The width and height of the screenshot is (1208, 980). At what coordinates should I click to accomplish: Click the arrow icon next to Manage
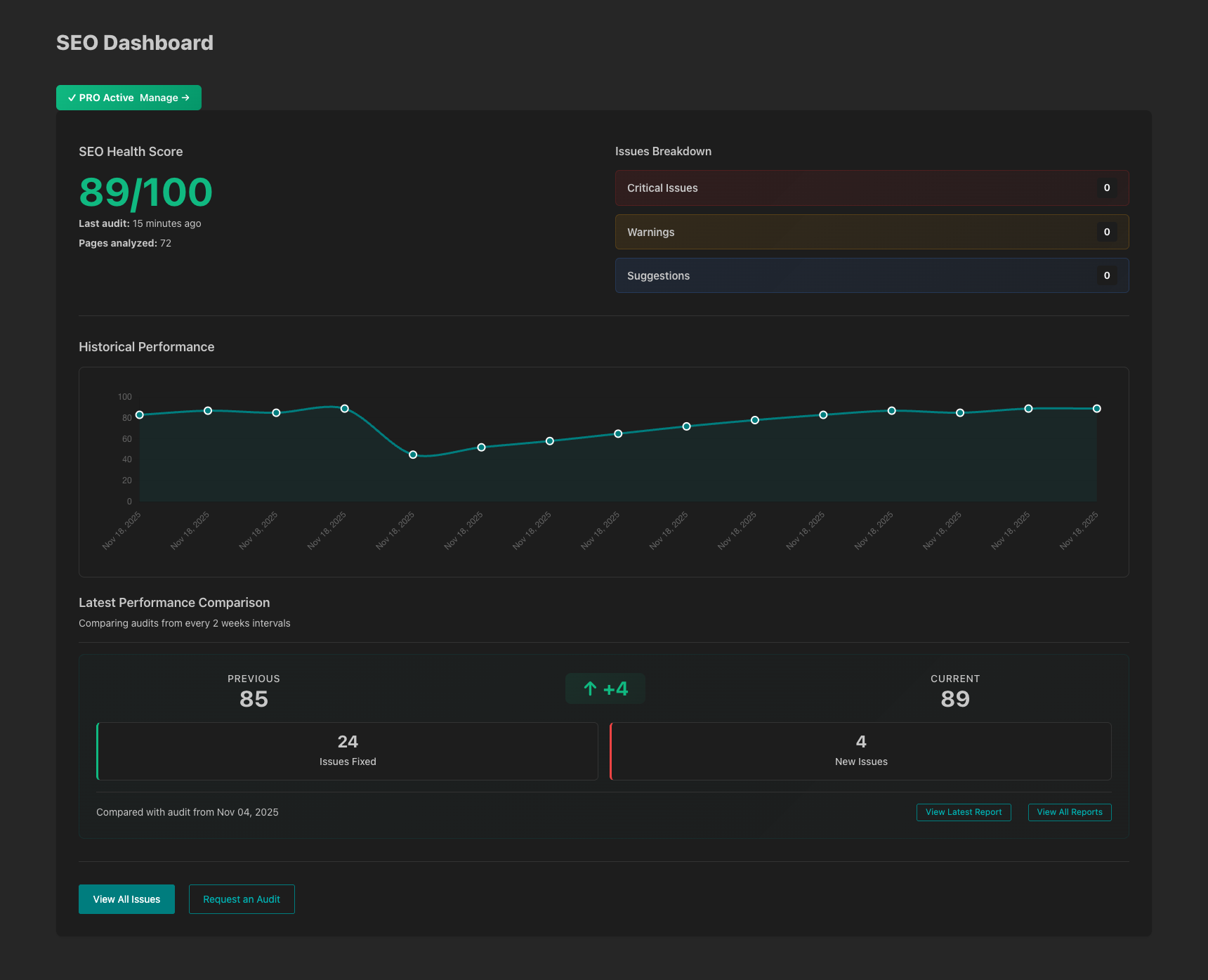pos(185,98)
